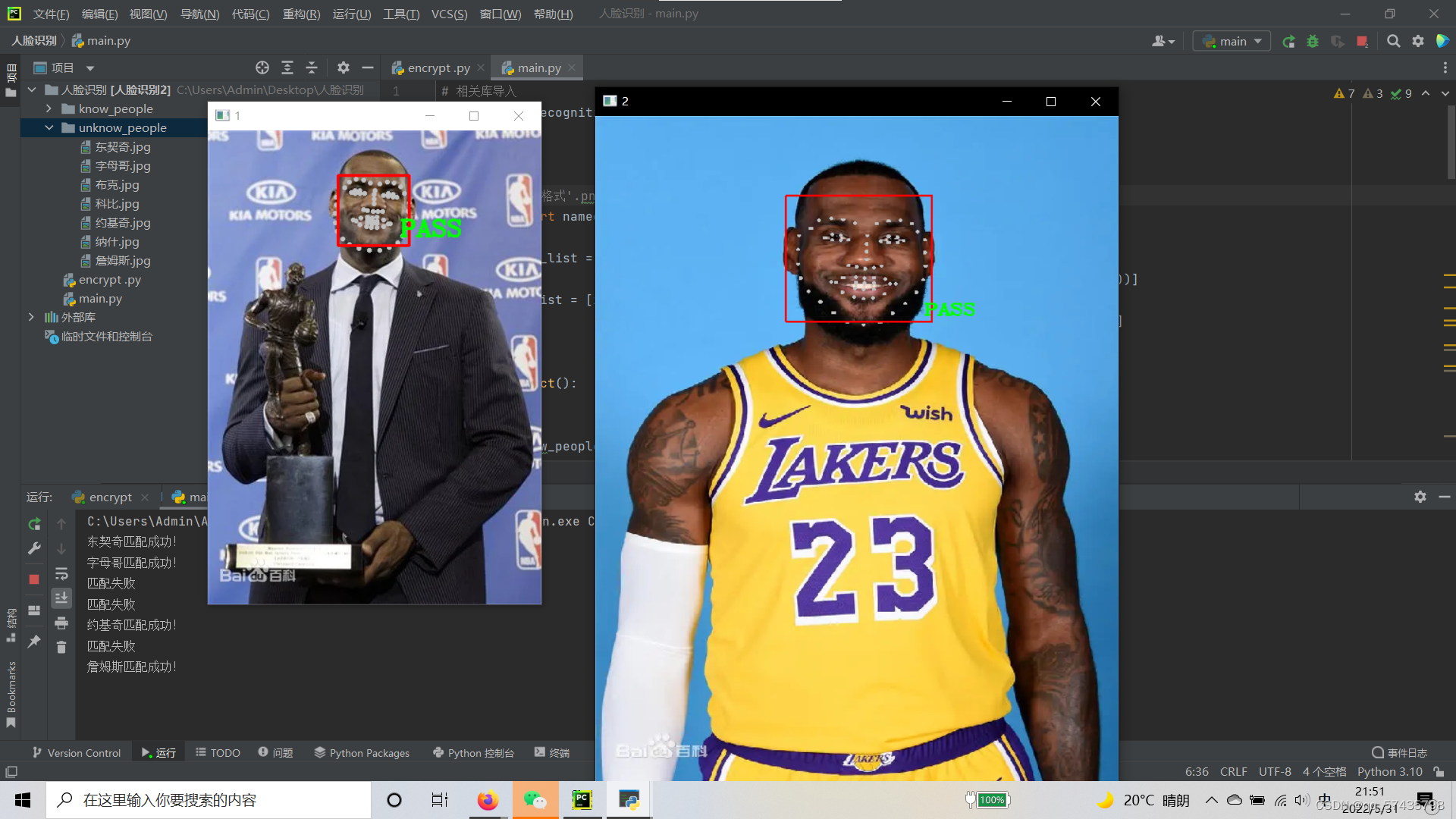Stop main from the top toolbar
1456x819 pixels.
[x=1363, y=41]
